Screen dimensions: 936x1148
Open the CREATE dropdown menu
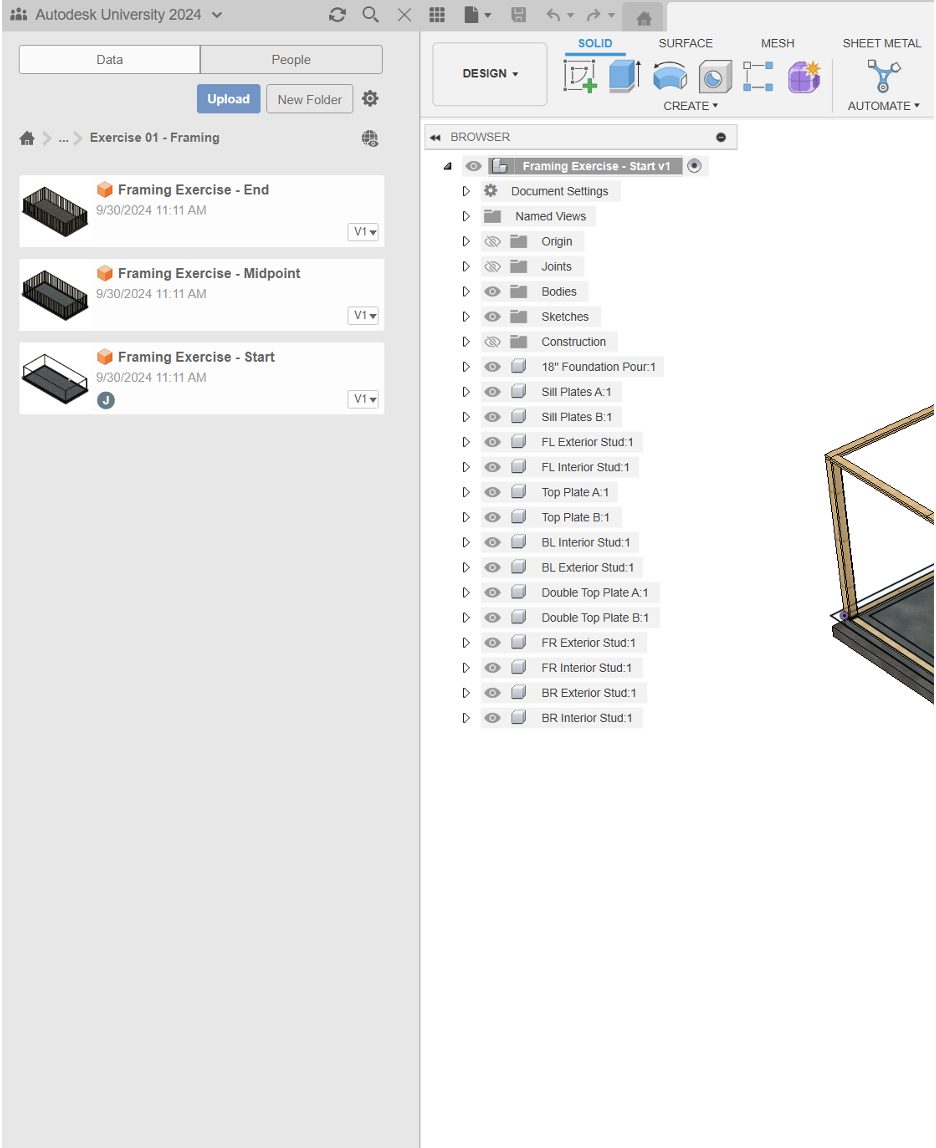691,105
